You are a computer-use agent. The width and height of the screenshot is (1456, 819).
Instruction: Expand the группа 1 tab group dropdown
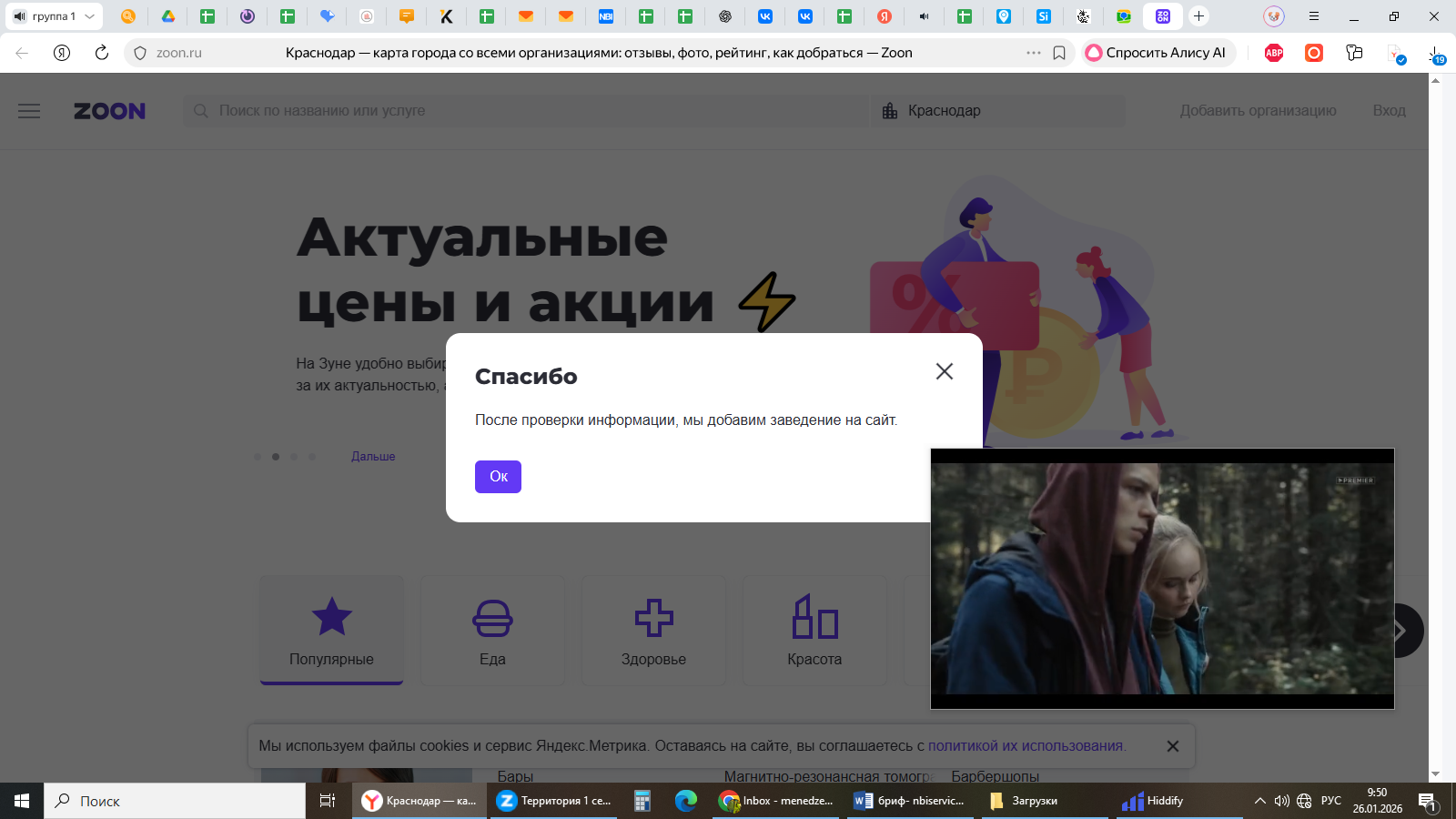coord(89,16)
